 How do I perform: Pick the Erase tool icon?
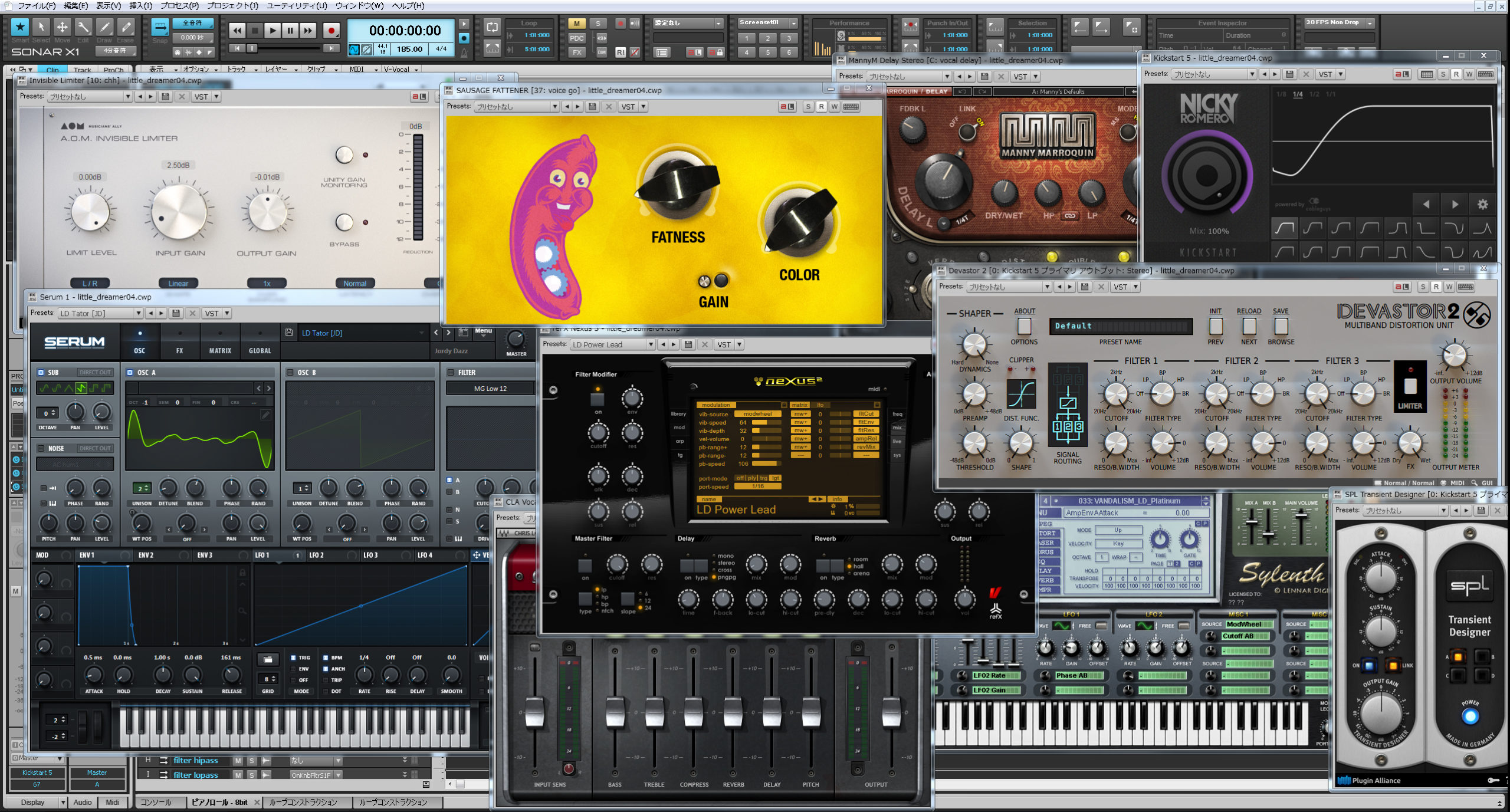click(126, 27)
